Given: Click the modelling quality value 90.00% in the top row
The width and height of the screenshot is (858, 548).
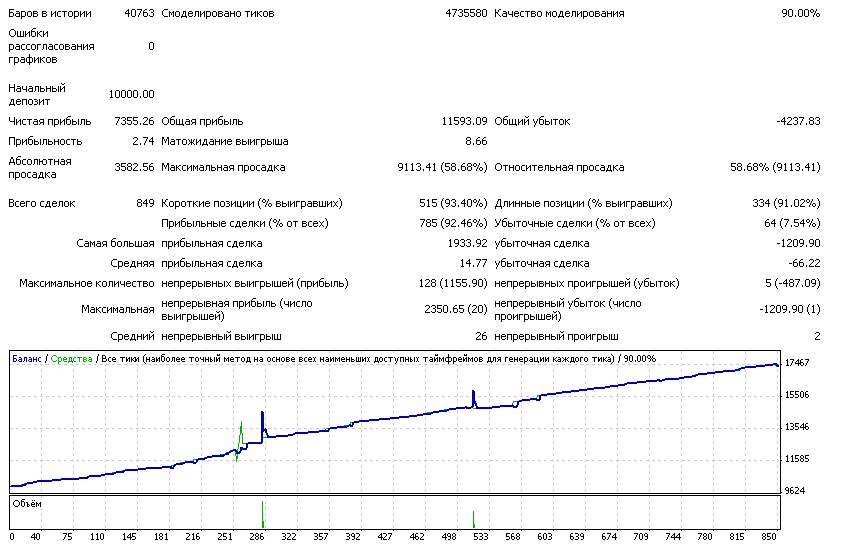Looking at the screenshot, I should click(x=801, y=13).
